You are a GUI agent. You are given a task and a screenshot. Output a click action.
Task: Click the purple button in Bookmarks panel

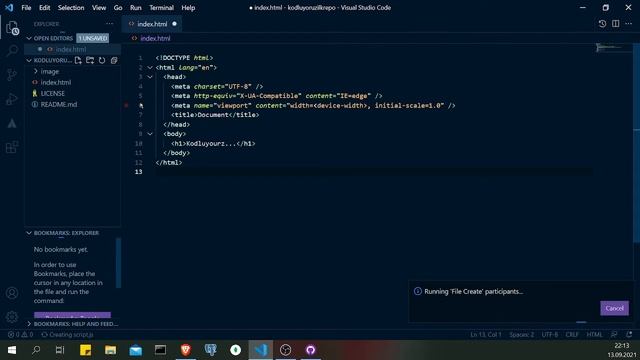click(x=72, y=316)
